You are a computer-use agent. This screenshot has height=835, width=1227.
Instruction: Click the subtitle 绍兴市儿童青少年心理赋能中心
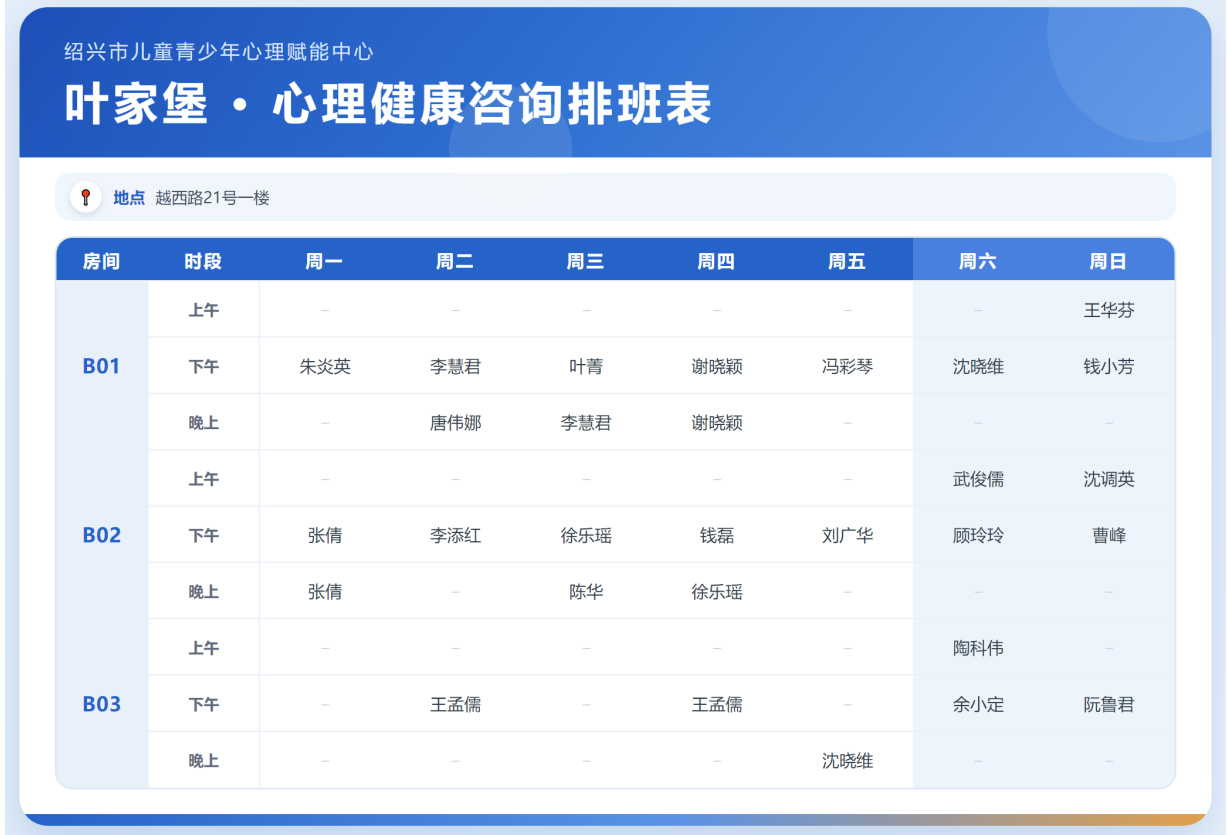pyautogui.click(x=219, y=51)
